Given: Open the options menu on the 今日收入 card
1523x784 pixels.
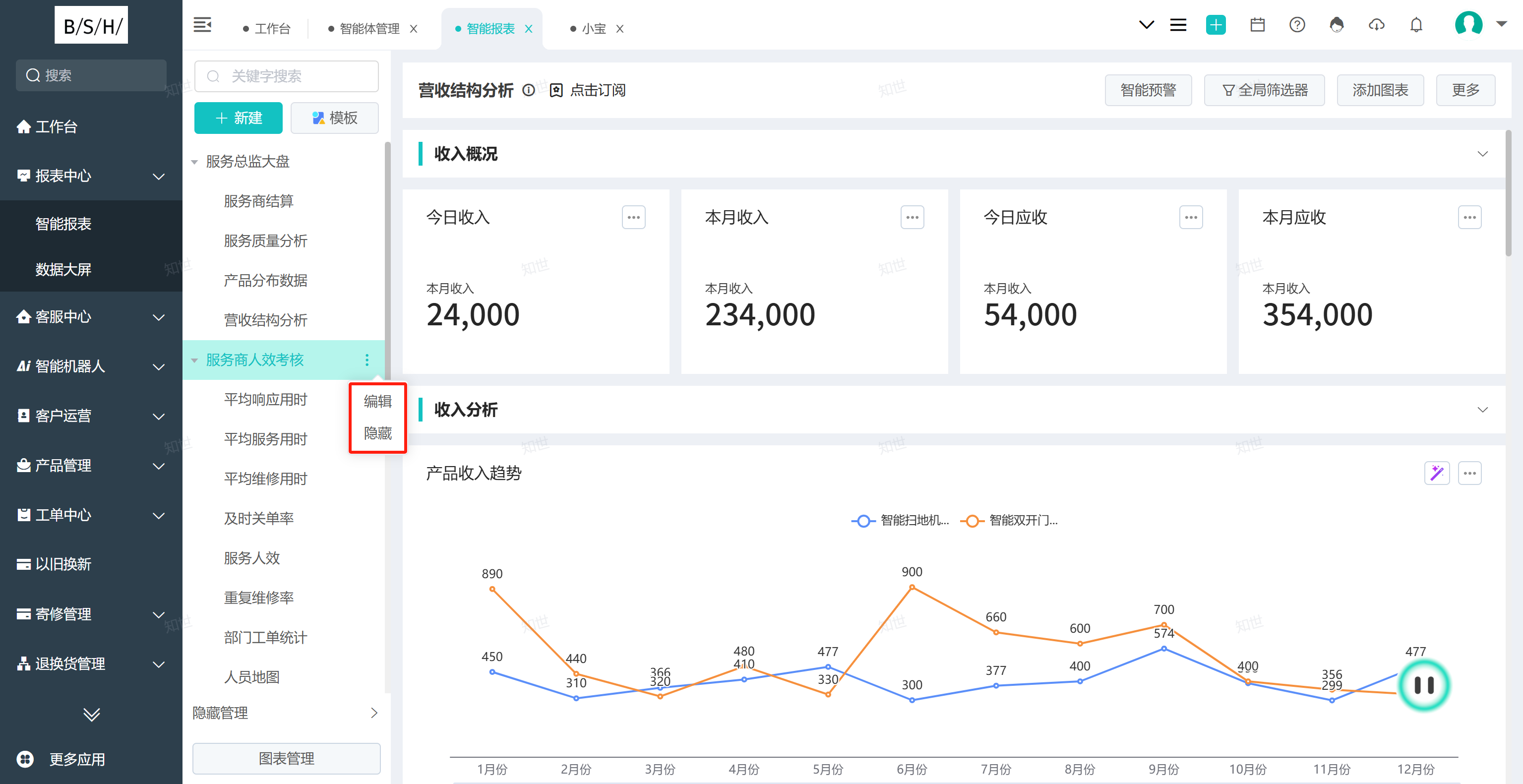Looking at the screenshot, I should 633,217.
